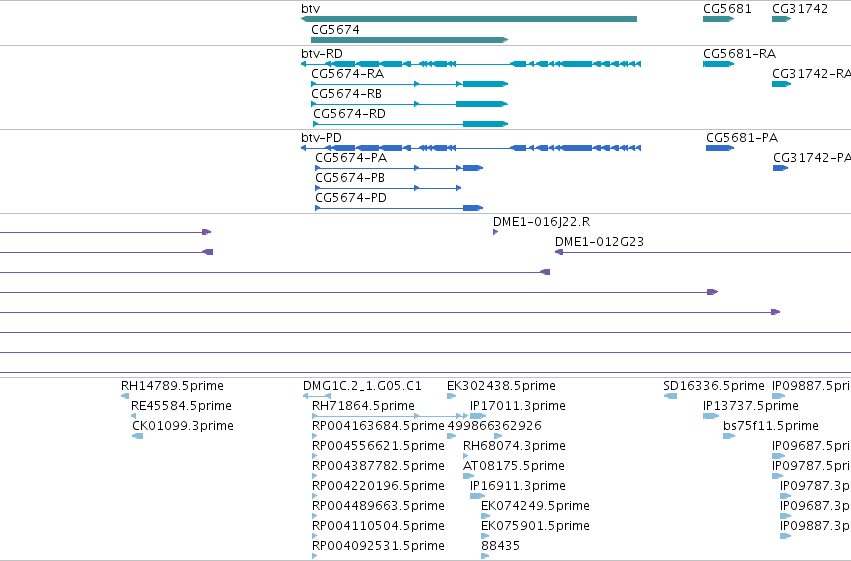The height and width of the screenshot is (561, 851).
Task: Select EST IP13737.5prime
Action: click(x=751, y=406)
